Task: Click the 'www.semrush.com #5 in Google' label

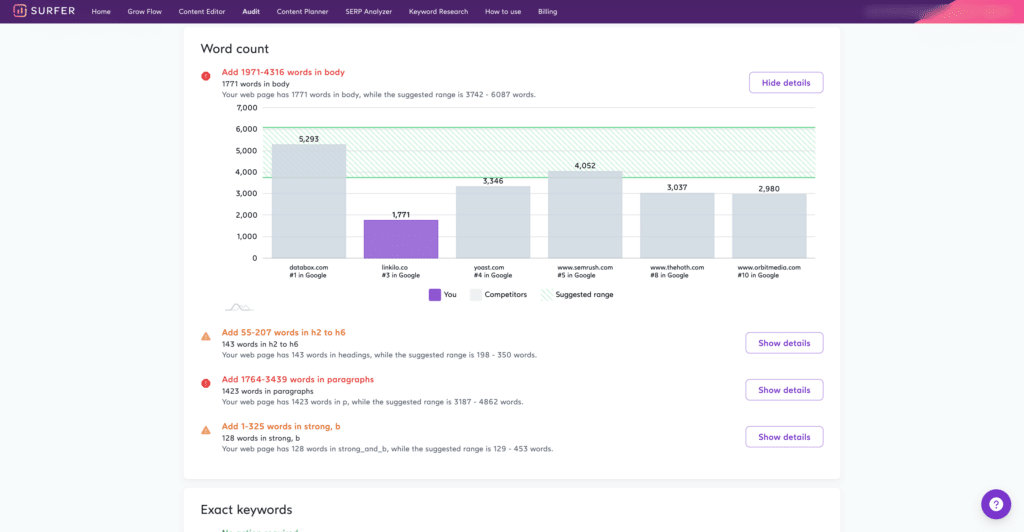Action: tap(585, 271)
